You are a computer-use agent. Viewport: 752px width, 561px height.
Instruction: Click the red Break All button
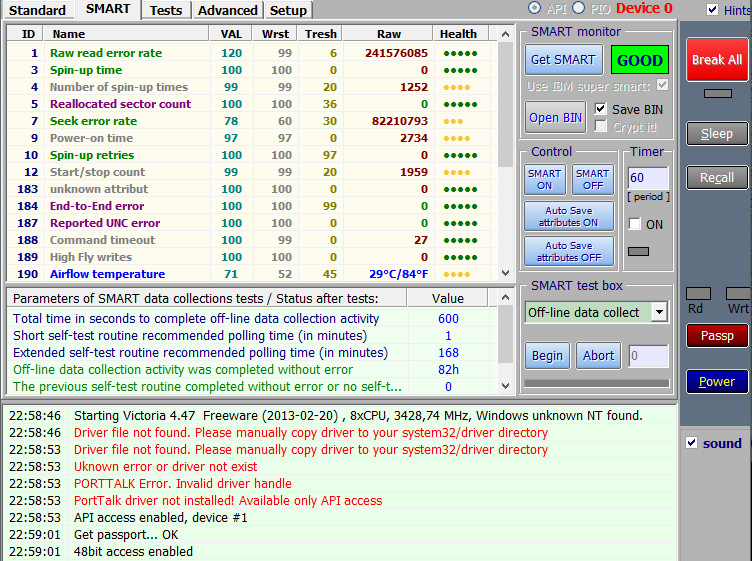click(717, 59)
